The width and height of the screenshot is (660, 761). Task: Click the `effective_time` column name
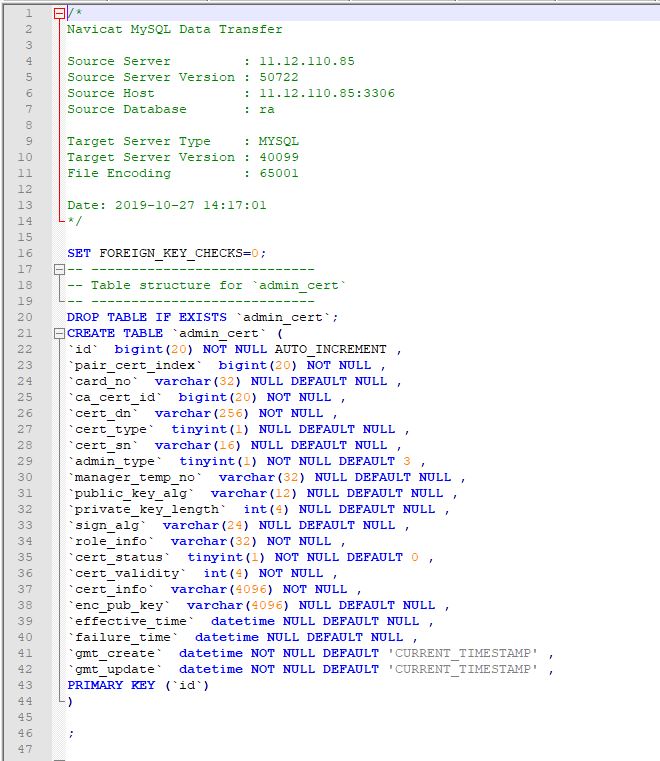(x=131, y=622)
